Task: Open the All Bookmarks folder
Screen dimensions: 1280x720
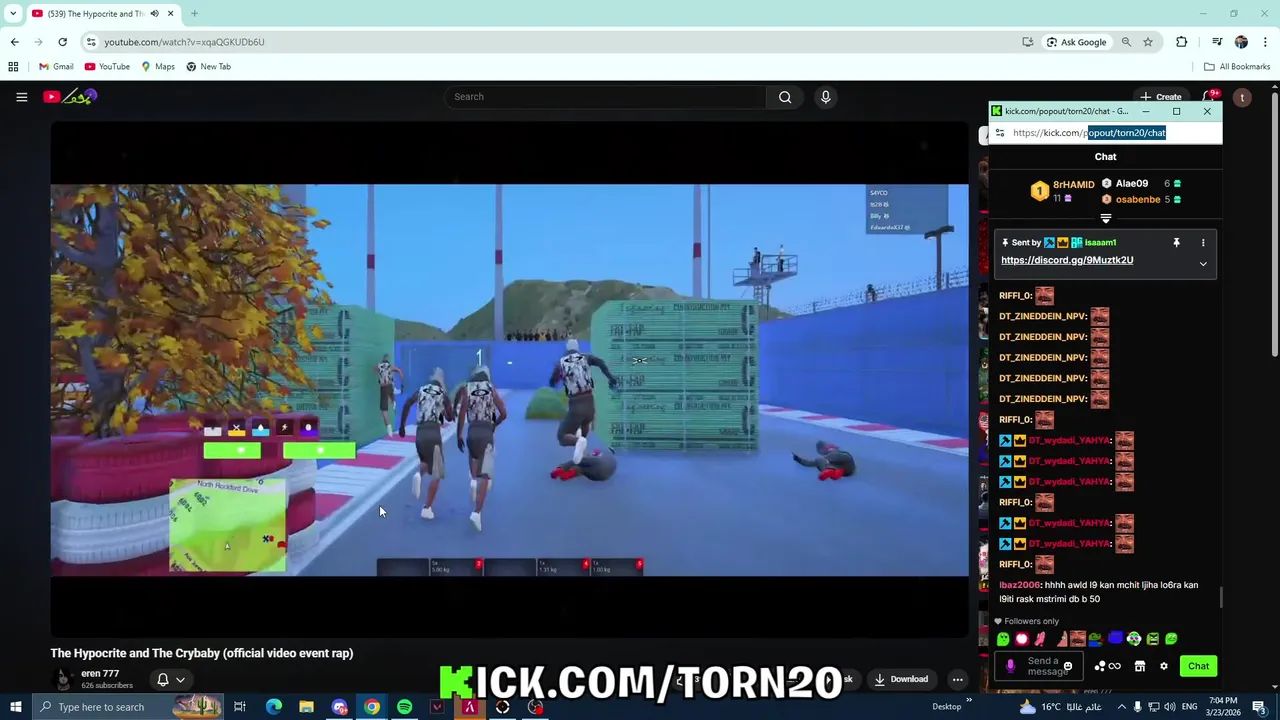Action: 1237,67
